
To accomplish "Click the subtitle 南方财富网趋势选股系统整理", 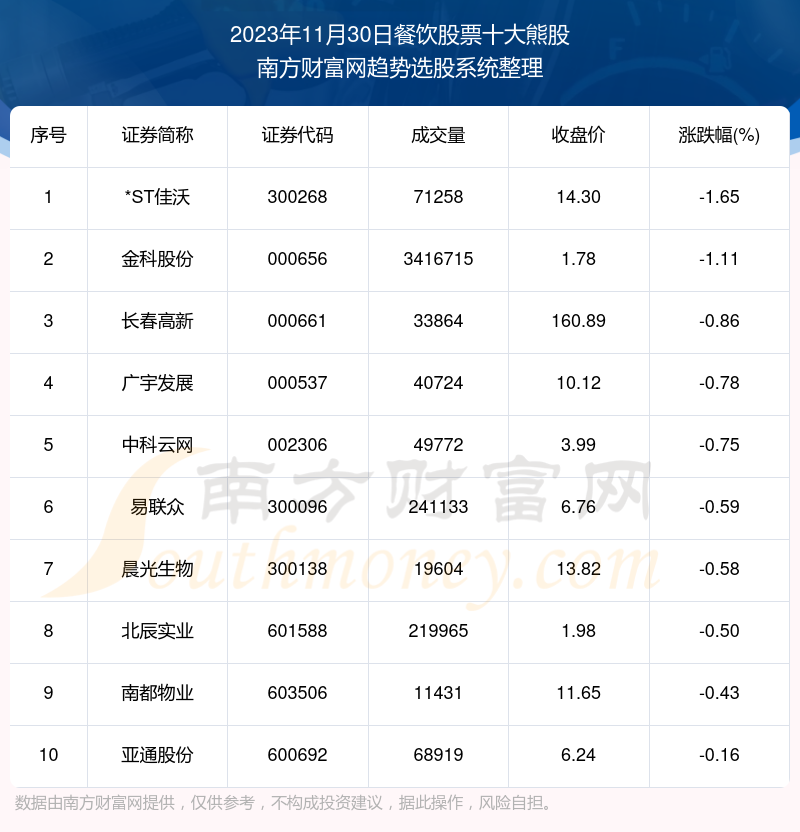I will pos(400,69).
